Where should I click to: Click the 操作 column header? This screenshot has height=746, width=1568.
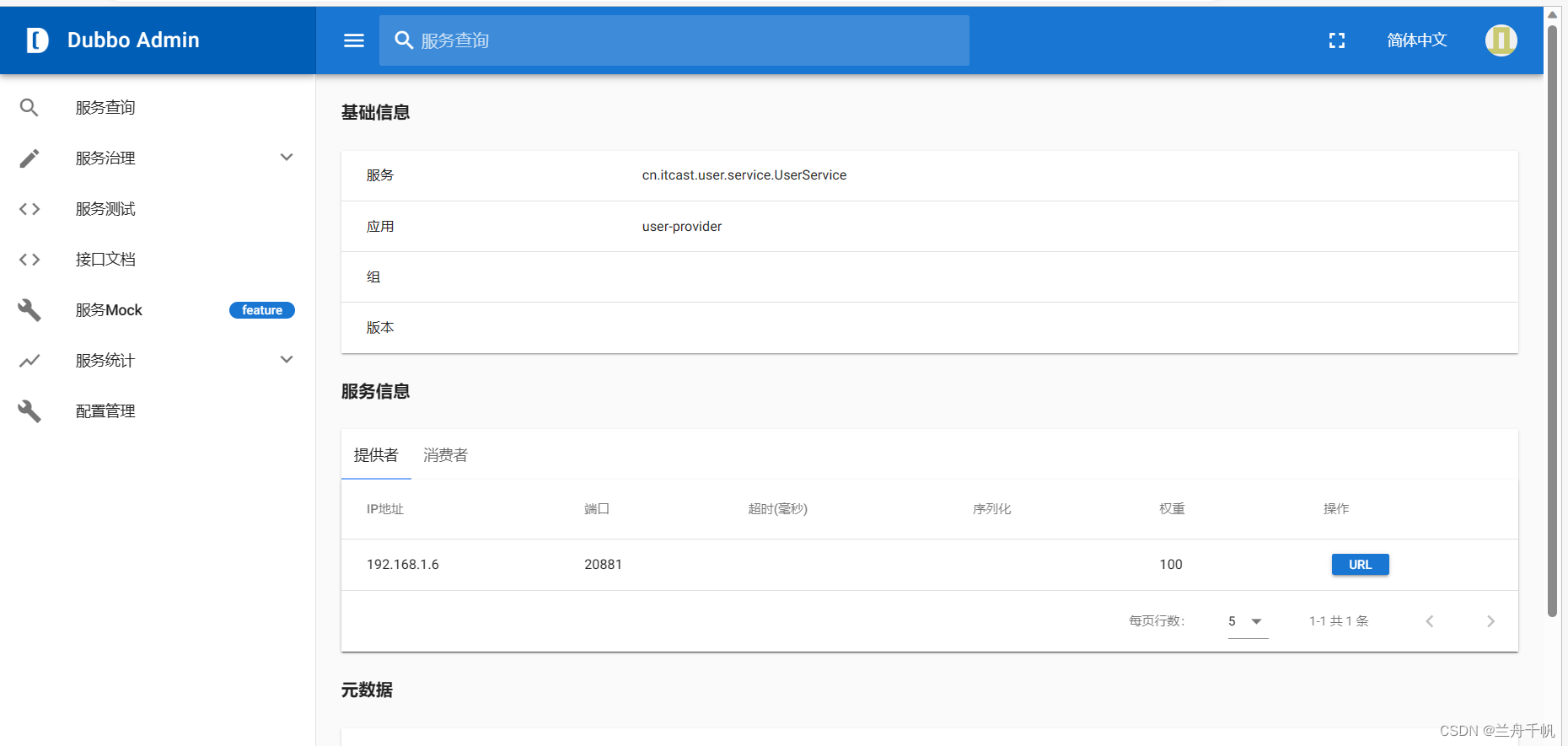click(x=1336, y=509)
